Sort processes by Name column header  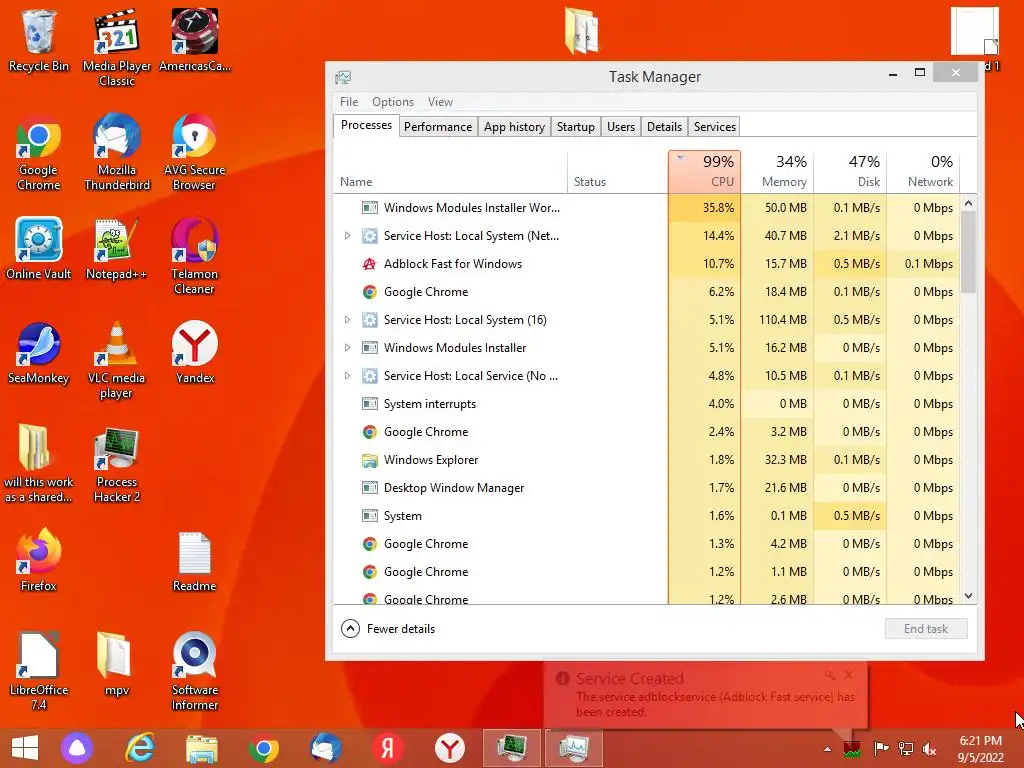click(450, 172)
